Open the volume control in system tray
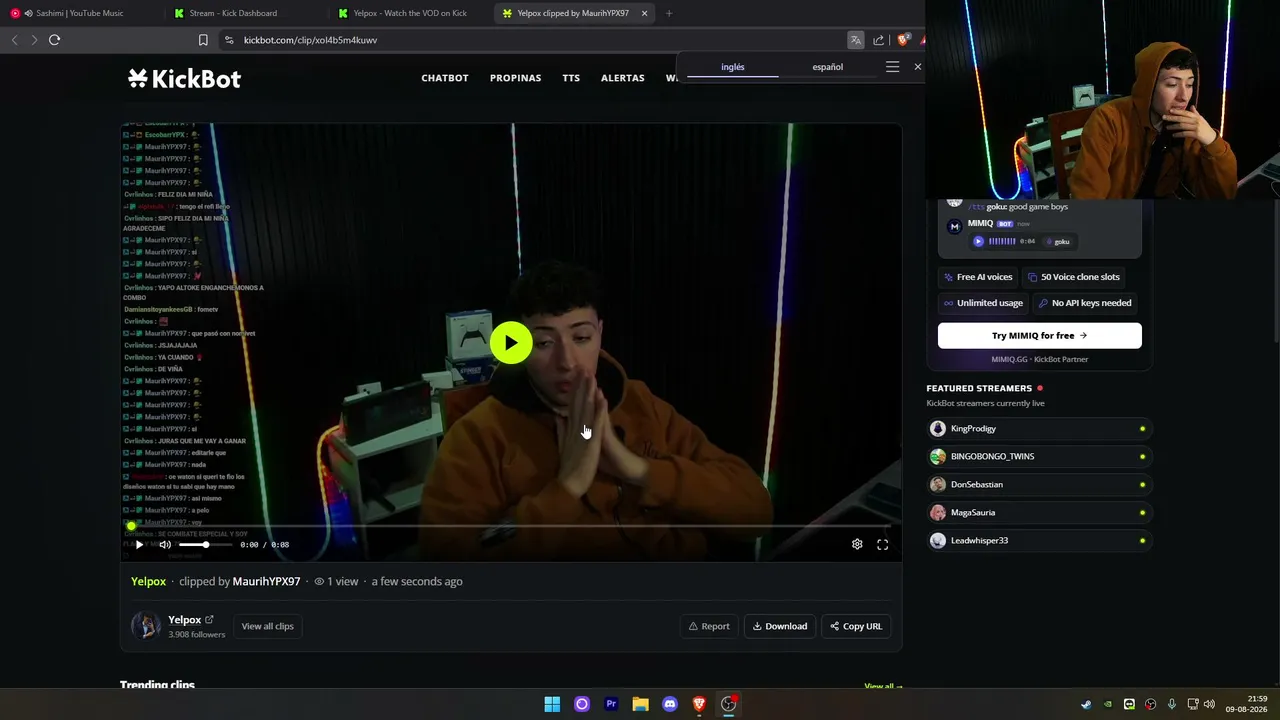The image size is (1280, 720). click(x=1209, y=704)
